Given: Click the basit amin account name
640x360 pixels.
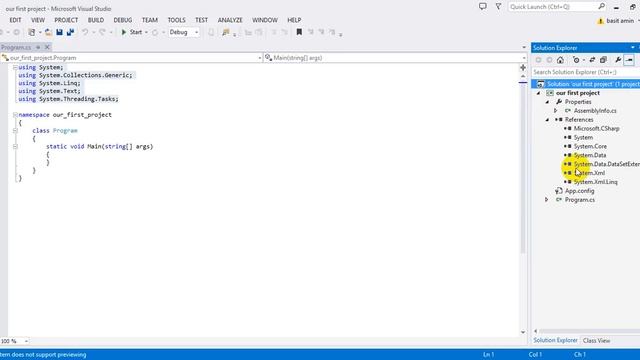Looking at the screenshot, I should 620,21.
